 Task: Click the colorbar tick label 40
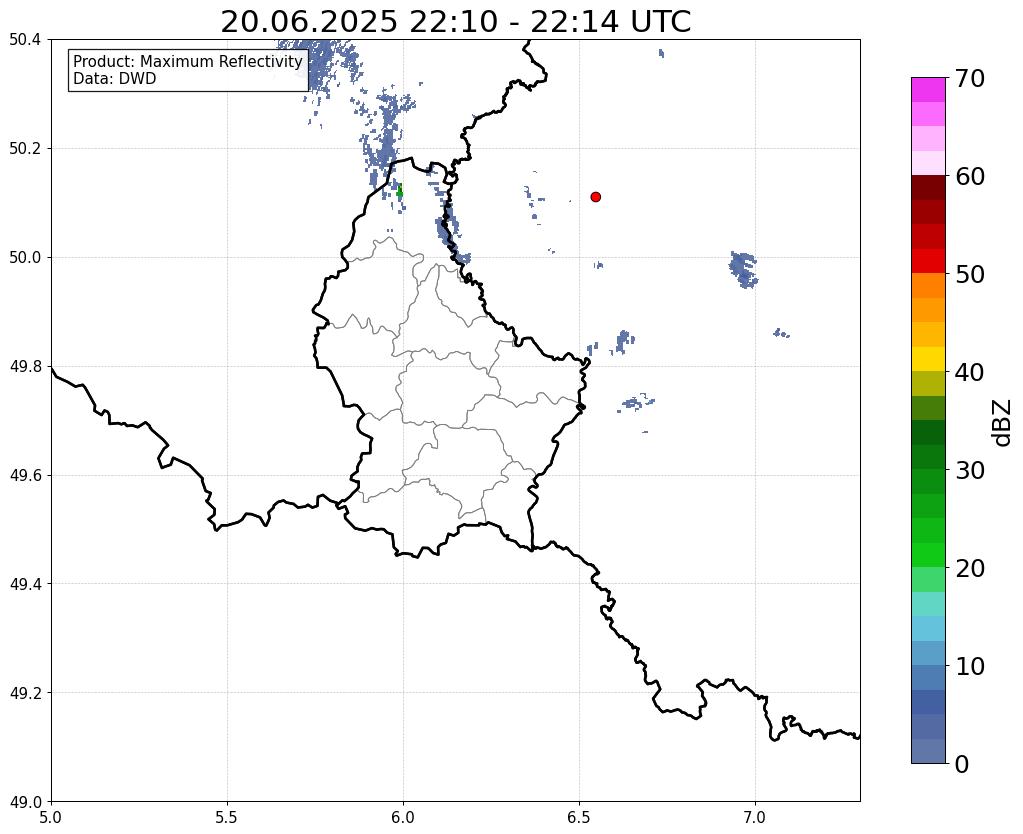point(970,372)
